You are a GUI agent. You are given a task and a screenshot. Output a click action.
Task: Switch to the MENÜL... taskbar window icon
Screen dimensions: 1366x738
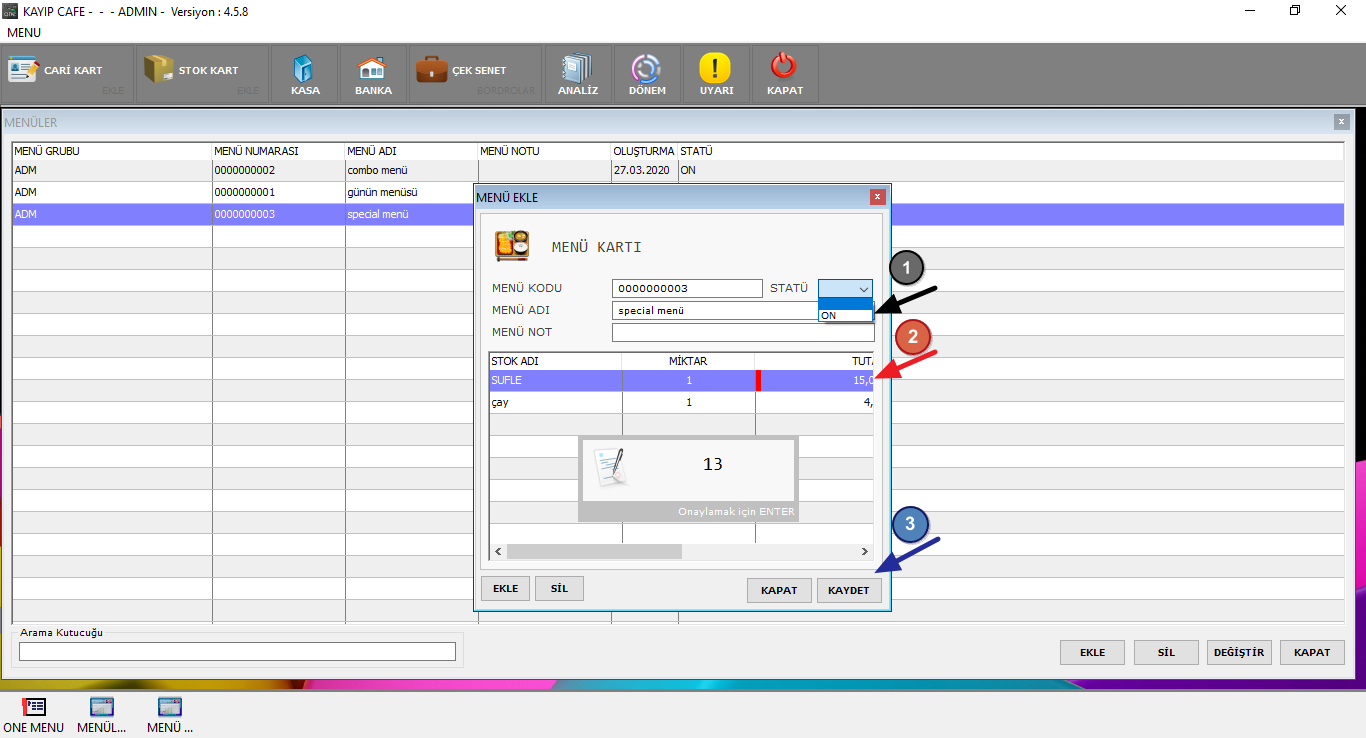(x=101, y=706)
